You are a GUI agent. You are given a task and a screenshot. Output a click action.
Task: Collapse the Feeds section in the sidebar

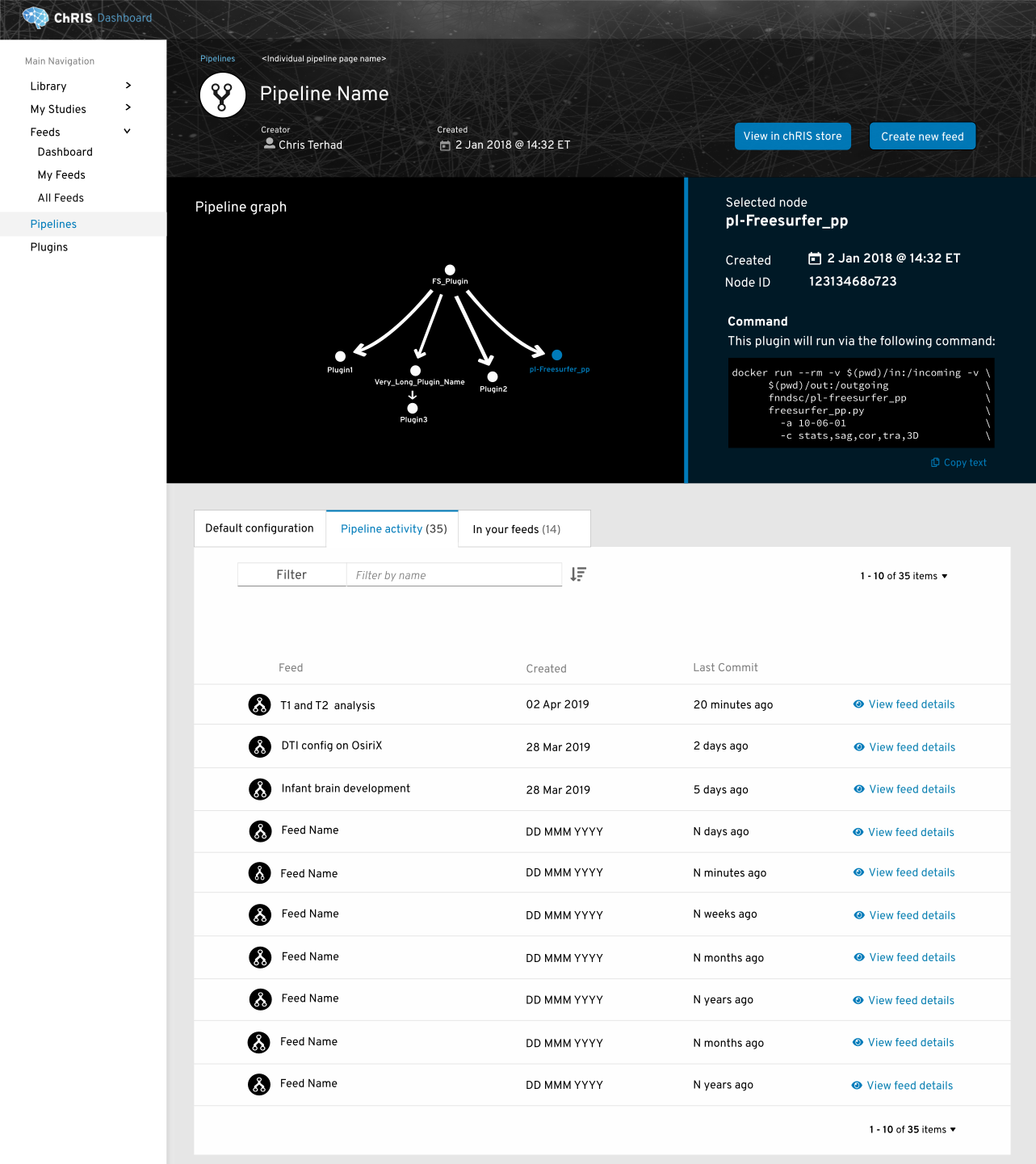click(x=127, y=131)
